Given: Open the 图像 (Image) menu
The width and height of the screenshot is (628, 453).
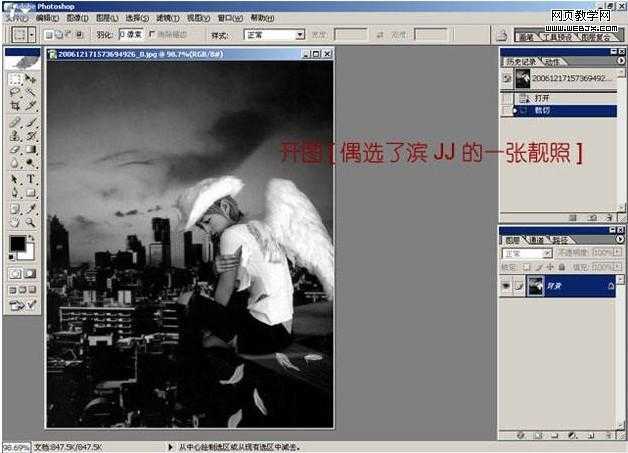Looking at the screenshot, I should 77,18.
